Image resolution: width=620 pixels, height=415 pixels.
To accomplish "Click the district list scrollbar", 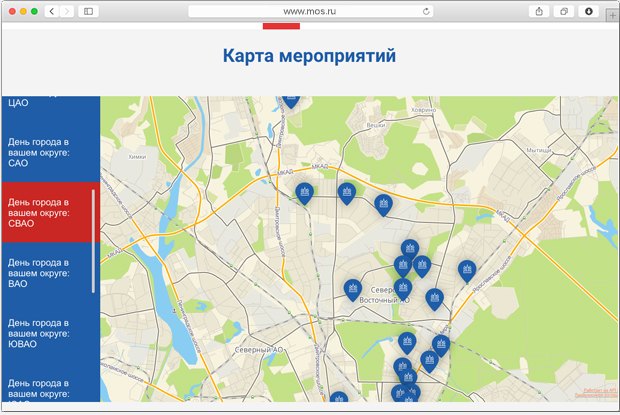I will [x=94, y=240].
